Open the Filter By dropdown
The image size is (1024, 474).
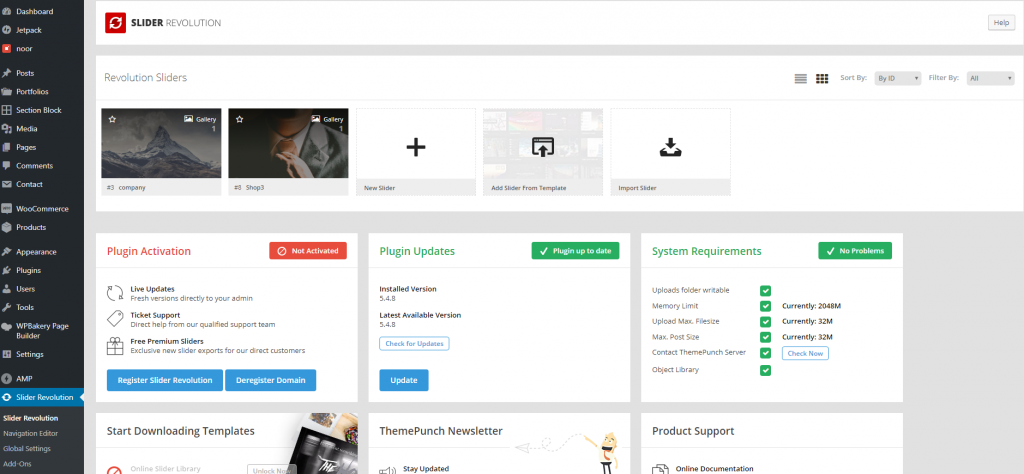(990, 78)
